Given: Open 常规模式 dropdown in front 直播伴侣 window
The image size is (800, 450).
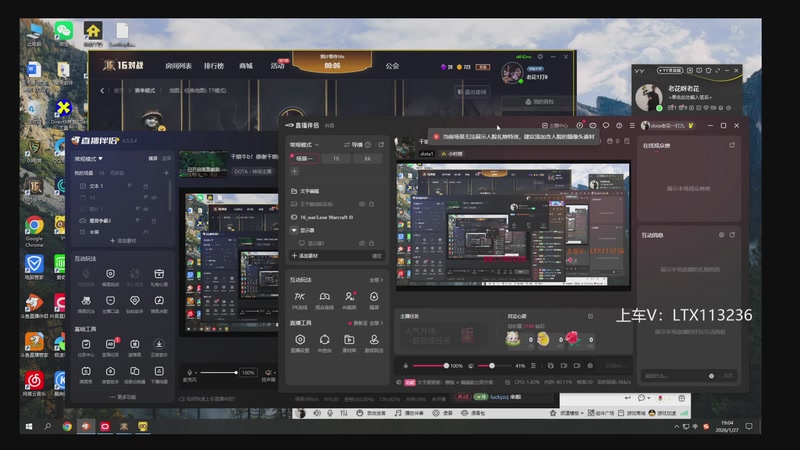Looking at the screenshot, I should [x=305, y=145].
